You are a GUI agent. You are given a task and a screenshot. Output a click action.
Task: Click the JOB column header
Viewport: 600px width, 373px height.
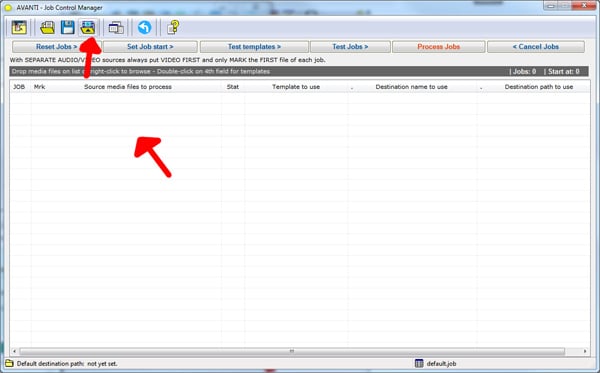pos(19,87)
